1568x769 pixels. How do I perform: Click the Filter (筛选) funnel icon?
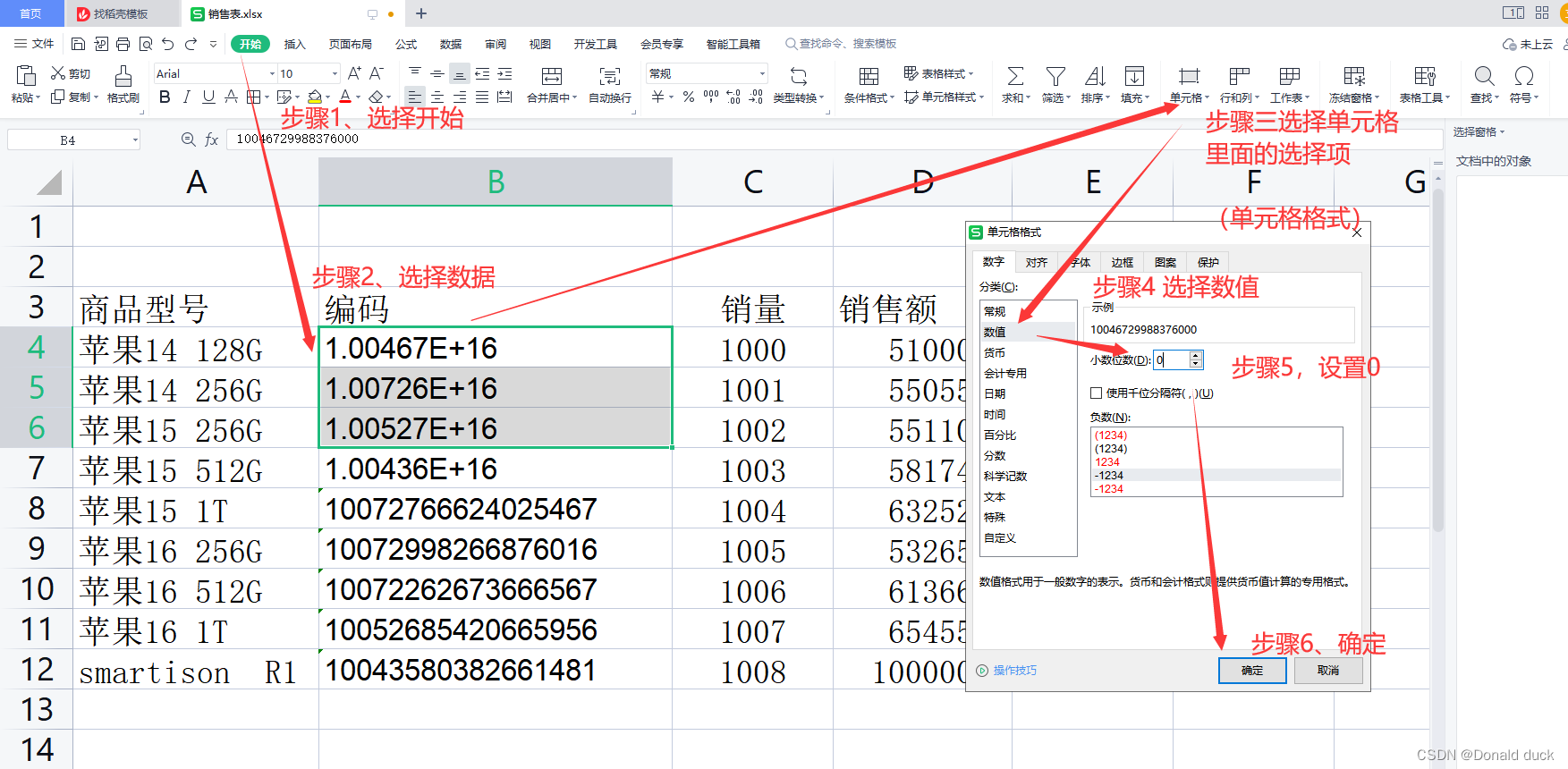(1055, 76)
